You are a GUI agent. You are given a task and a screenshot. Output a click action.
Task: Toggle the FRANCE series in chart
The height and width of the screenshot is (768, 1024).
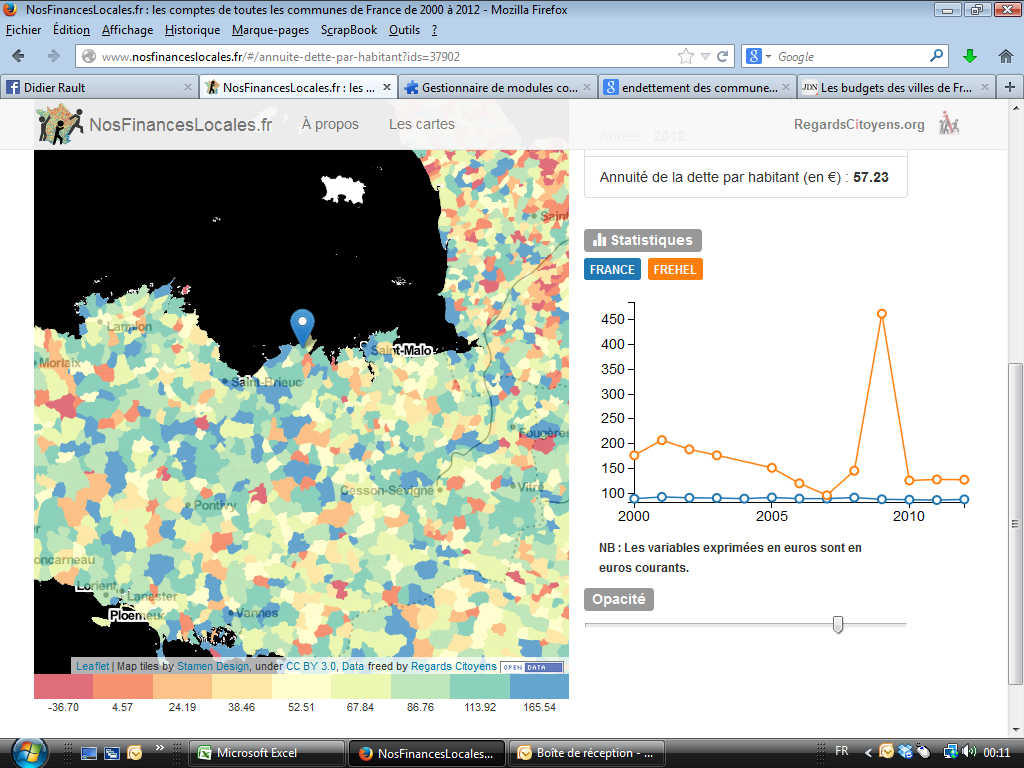612,270
